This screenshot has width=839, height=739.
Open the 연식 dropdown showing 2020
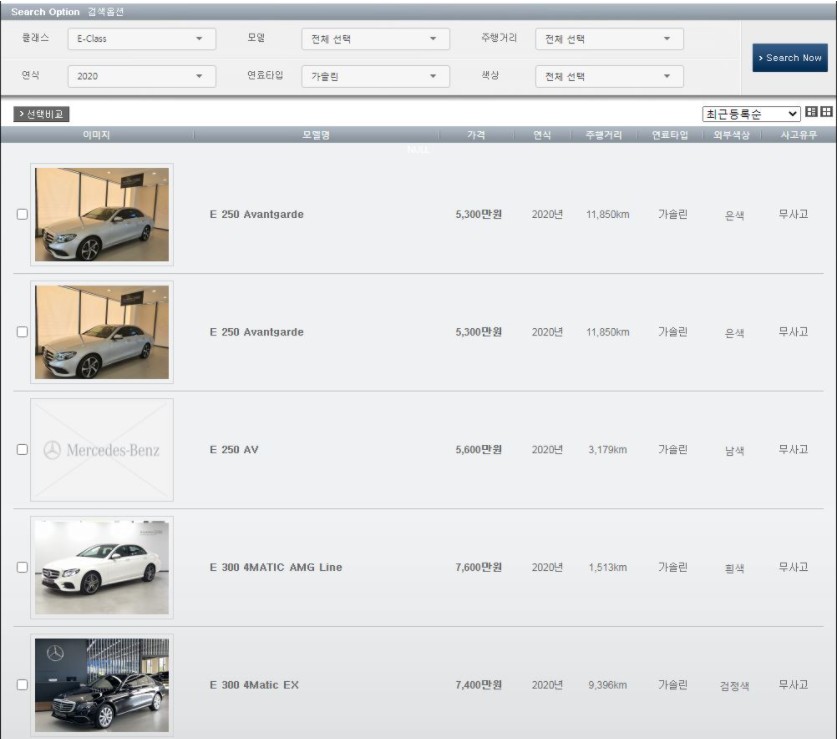pyautogui.click(x=142, y=76)
